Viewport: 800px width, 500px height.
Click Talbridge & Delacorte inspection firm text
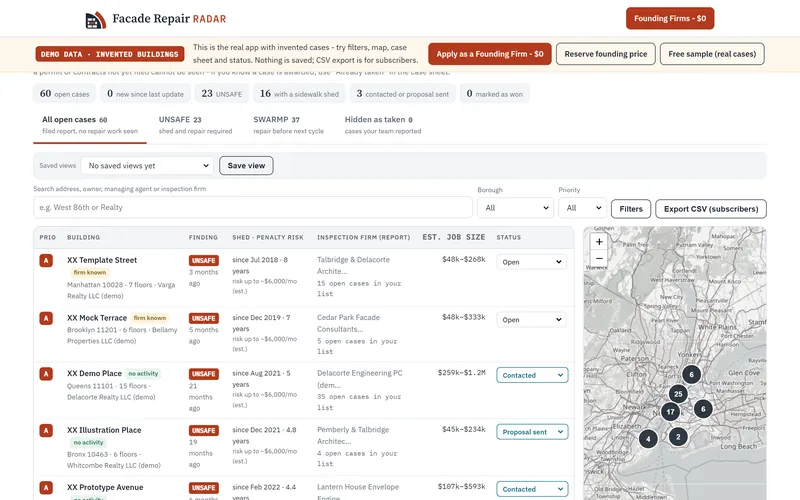pyautogui.click(x=353, y=265)
